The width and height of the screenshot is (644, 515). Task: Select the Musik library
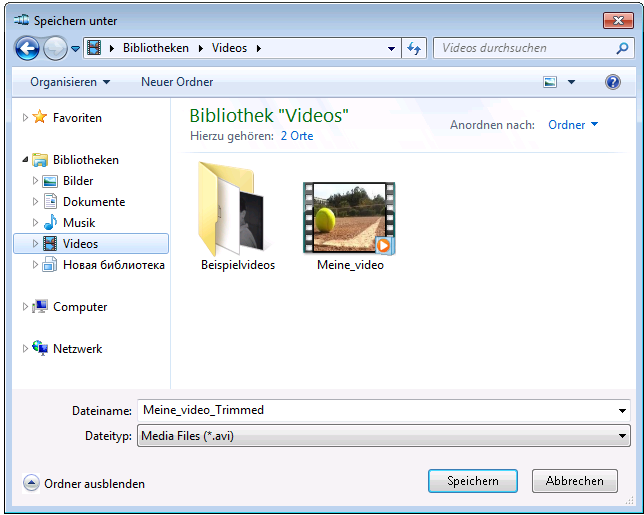pyautogui.click(x=79, y=223)
